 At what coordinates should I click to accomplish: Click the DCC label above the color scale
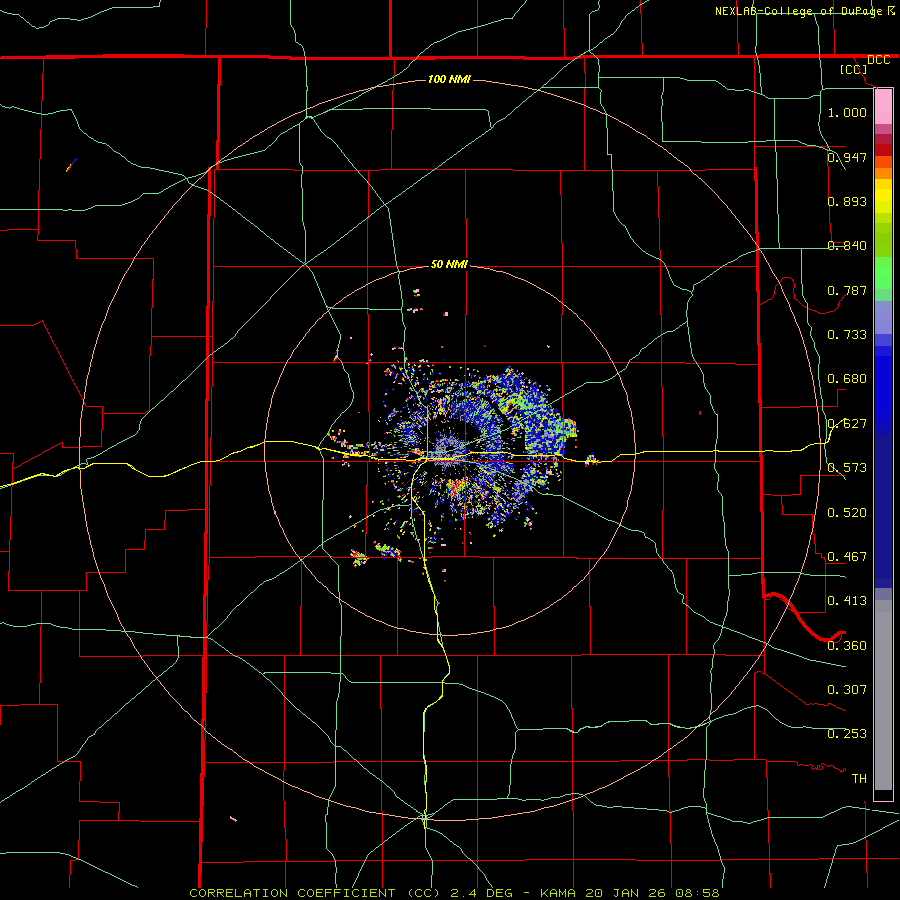[x=878, y=60]
